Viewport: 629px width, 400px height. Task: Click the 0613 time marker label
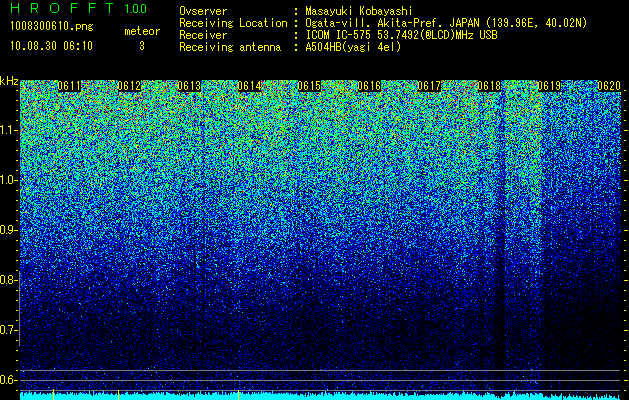pyautogui.click(x=189, y=86)
